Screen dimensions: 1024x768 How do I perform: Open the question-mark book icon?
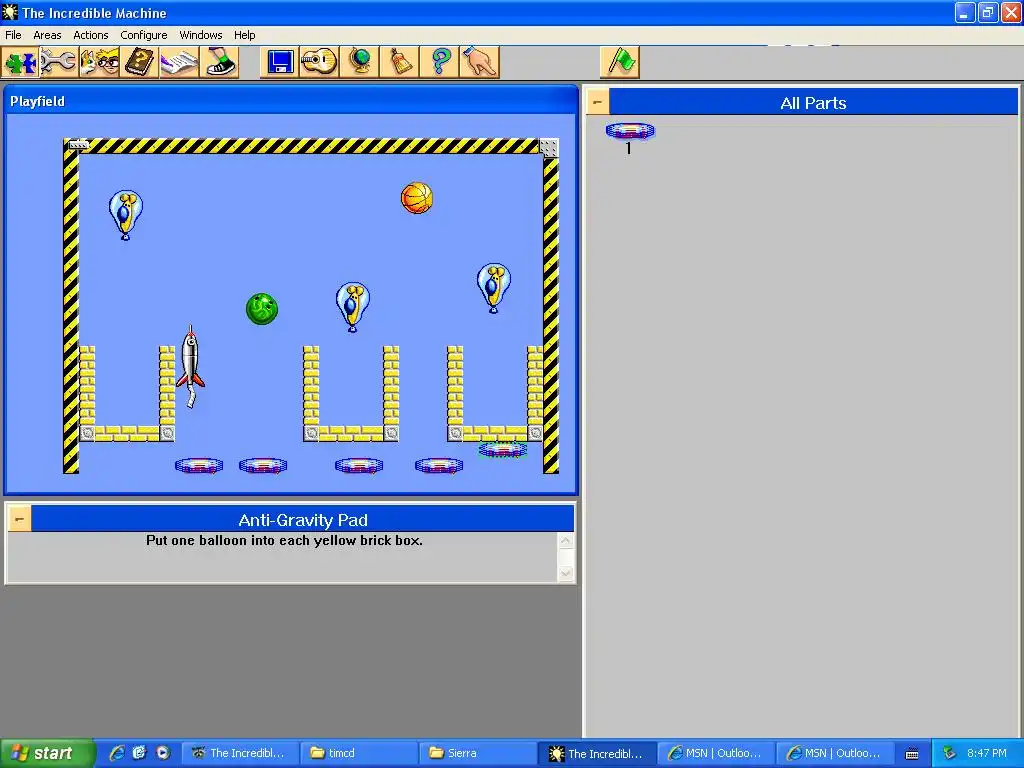[x=139, y=63]
